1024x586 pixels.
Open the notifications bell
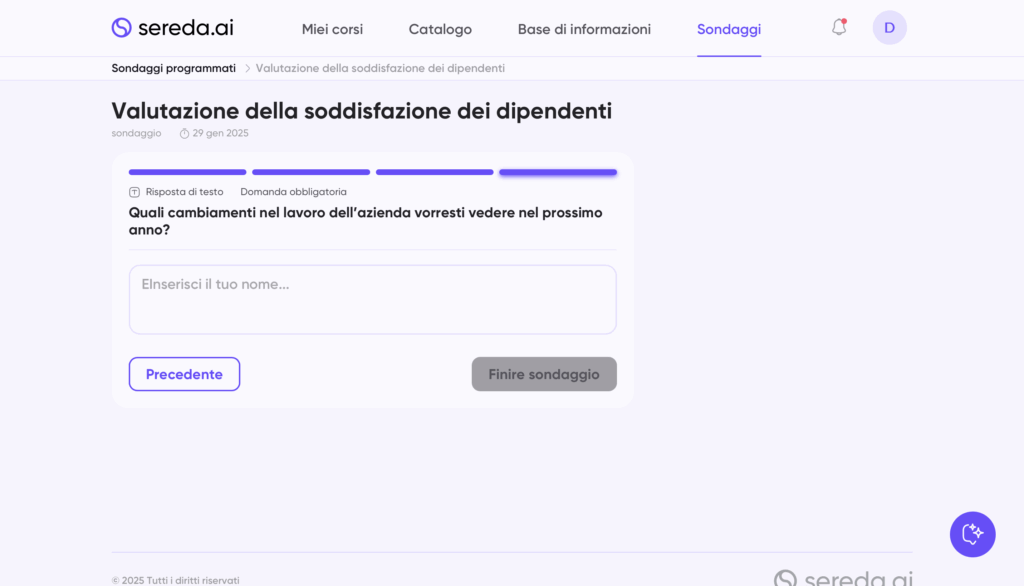pos(839,28)
